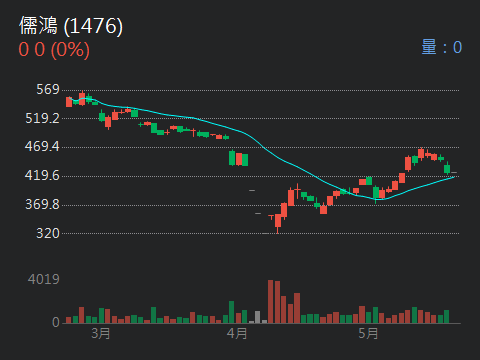Click the 4月 date axis label
Screen dimensions: 480x360
pos(237,333)
